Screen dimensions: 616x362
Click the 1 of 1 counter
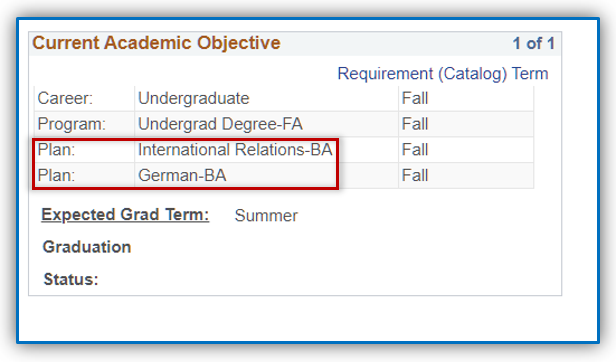tap(534, 43)
